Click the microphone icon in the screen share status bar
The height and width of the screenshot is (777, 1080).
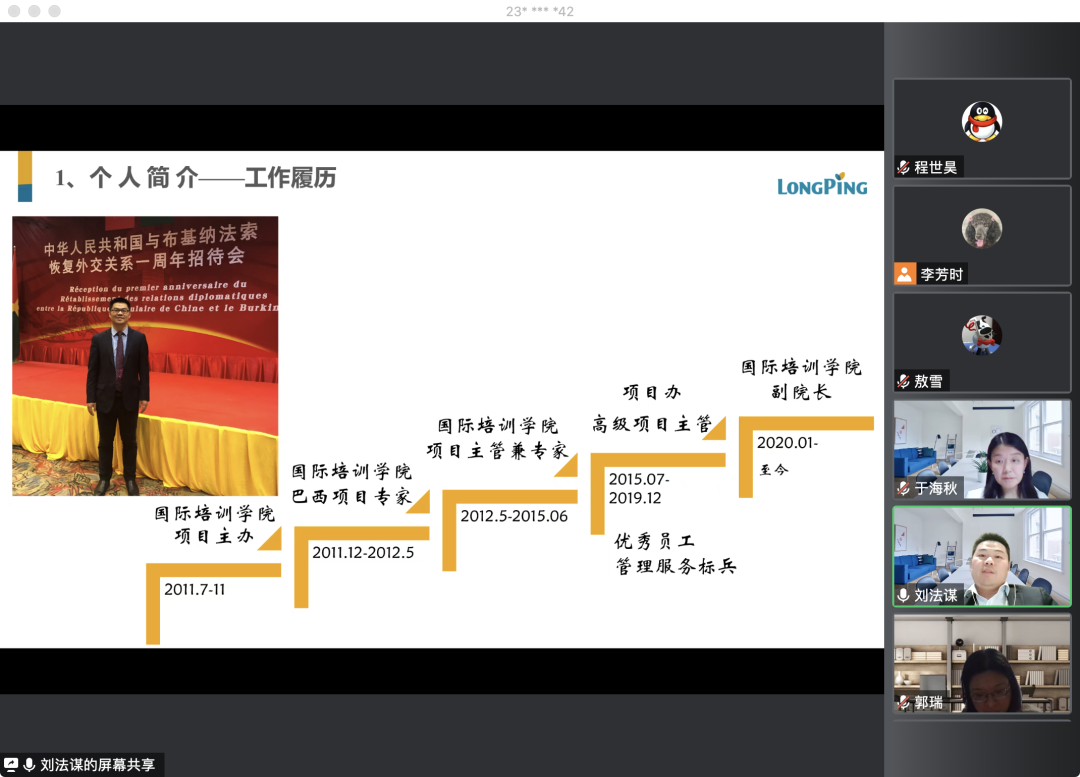pyautogui.click(x=30, y=765)
